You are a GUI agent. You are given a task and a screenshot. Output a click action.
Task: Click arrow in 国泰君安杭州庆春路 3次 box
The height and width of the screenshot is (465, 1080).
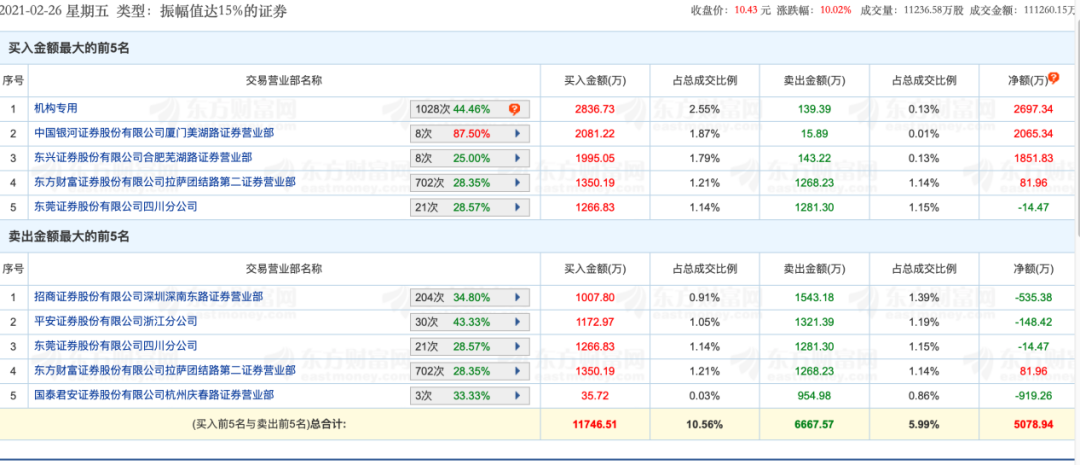[x=517, y=397]
